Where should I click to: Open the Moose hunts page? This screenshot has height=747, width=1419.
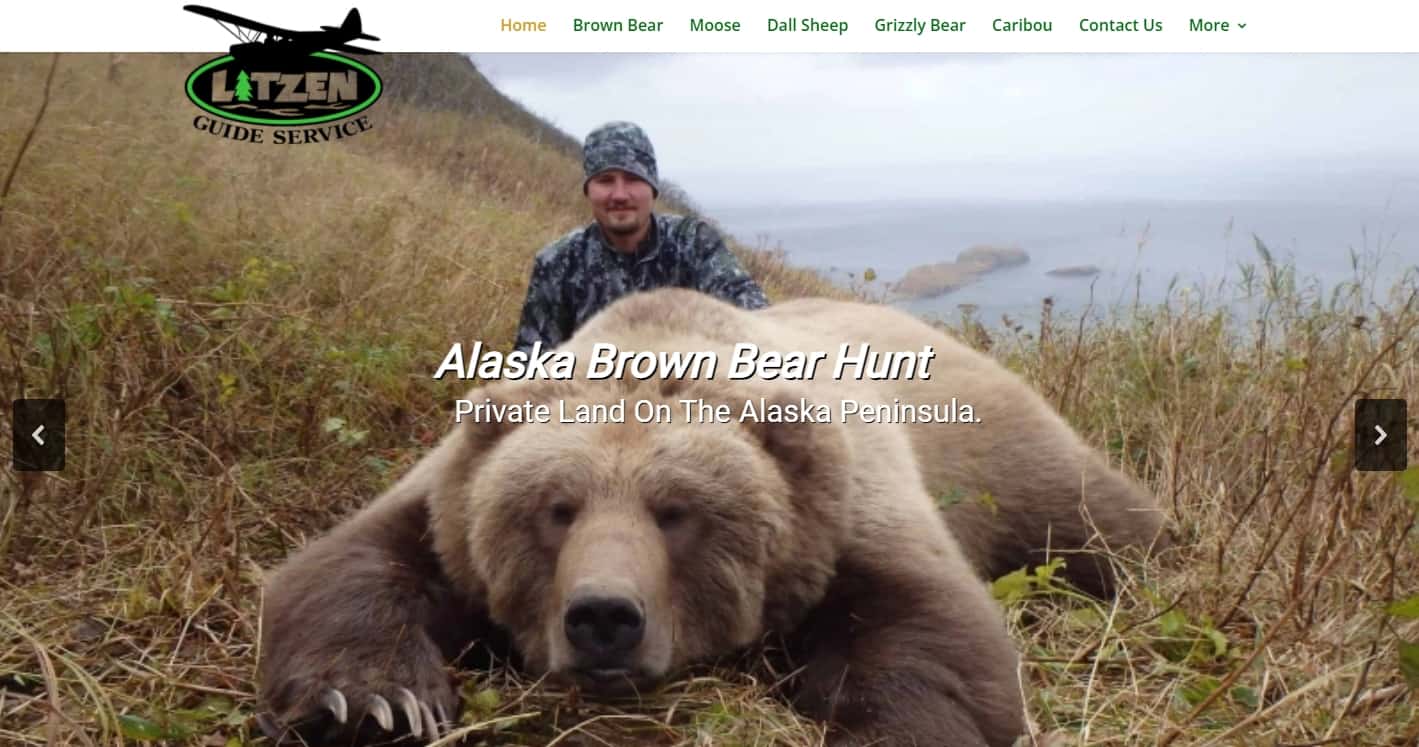tap(715, 25)
